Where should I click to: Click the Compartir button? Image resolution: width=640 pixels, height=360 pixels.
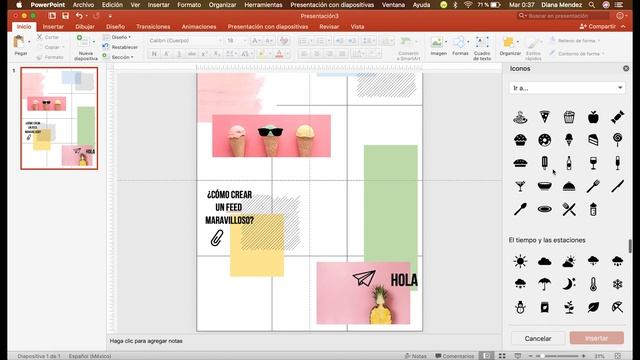598,27
